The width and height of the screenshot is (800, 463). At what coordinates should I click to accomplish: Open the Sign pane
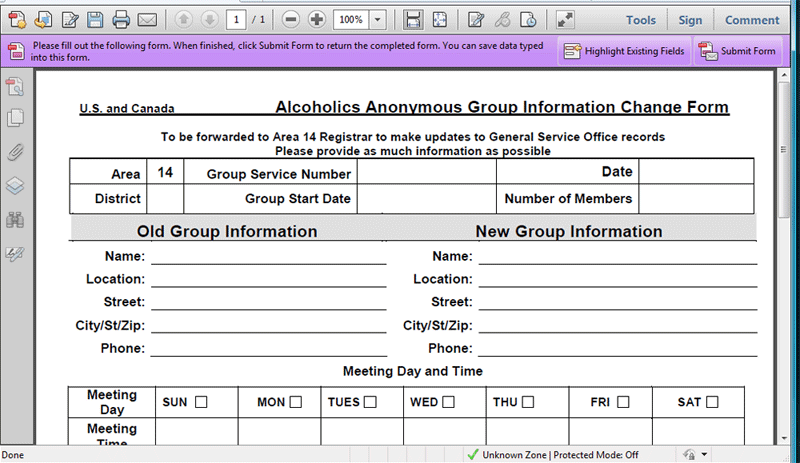pyautogui.click(x=690, y=20)
